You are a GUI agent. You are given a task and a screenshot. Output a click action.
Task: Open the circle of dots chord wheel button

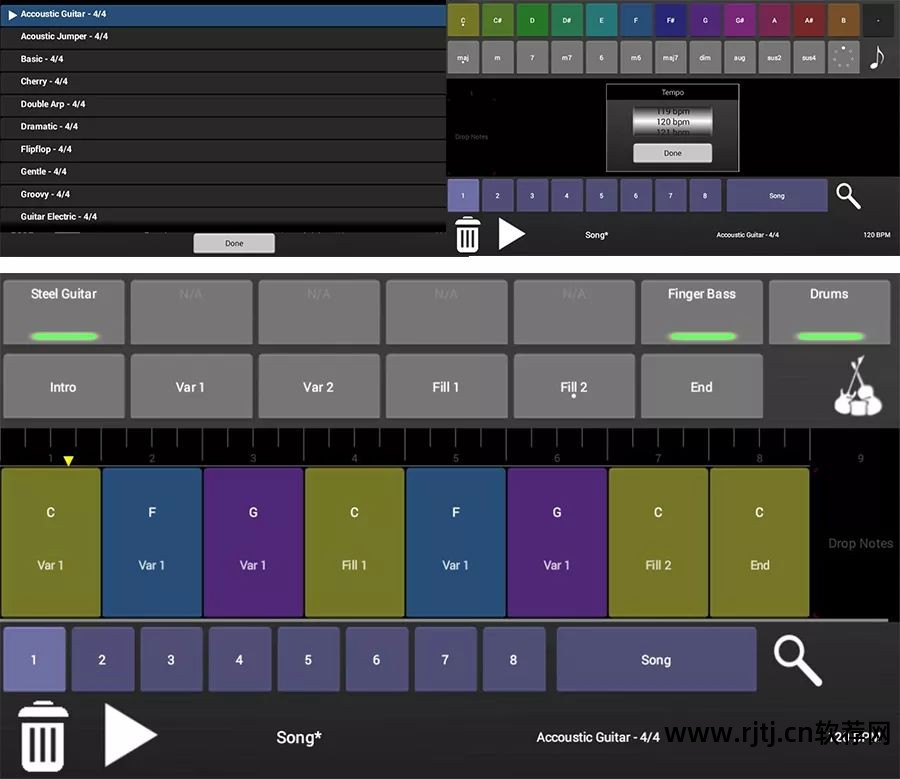[843, 57]
